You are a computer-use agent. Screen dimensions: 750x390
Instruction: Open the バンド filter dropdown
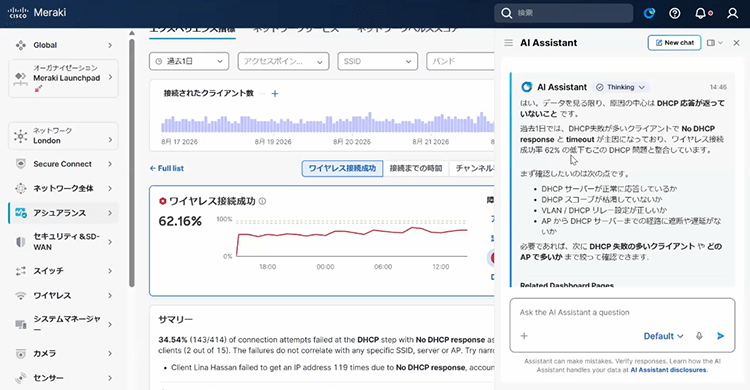[460, 61]
